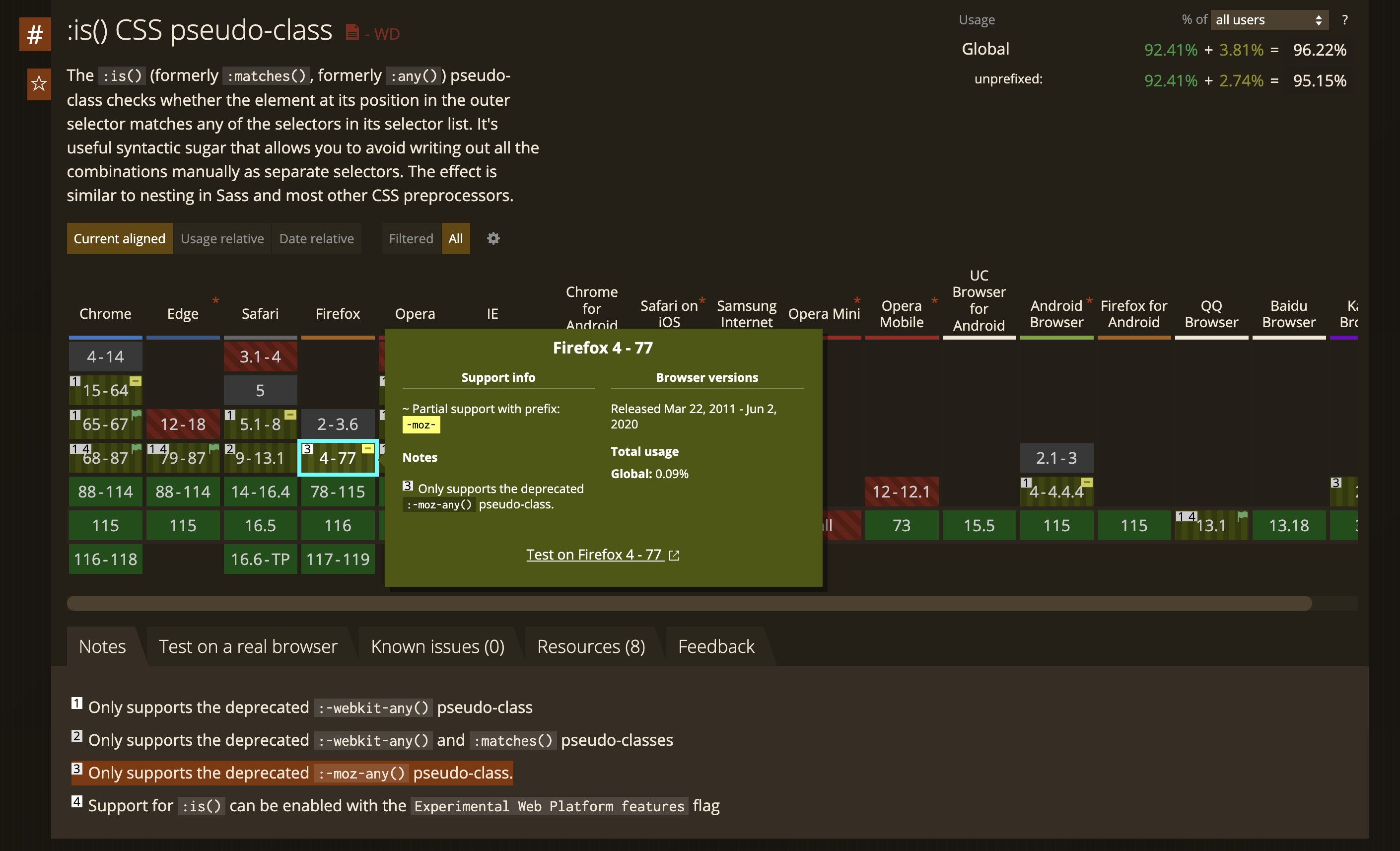Open the Notes tab
This screenshot has width=1400, height=851.
(x=102, y=646)
